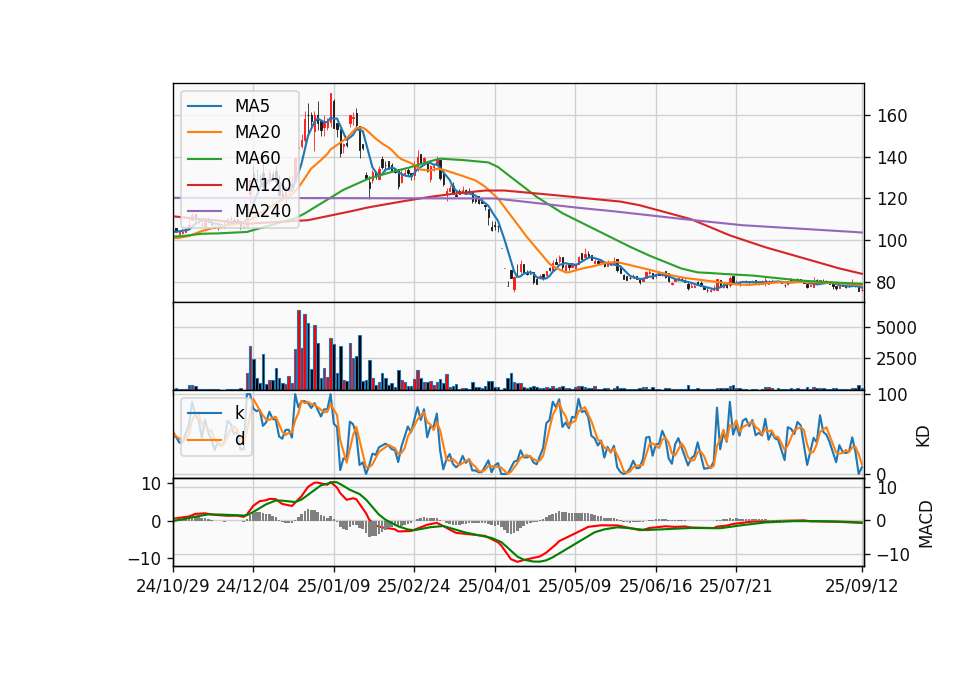Click the 120 price axis label
This screenshot has height=690, width=960.
point(892,199)
